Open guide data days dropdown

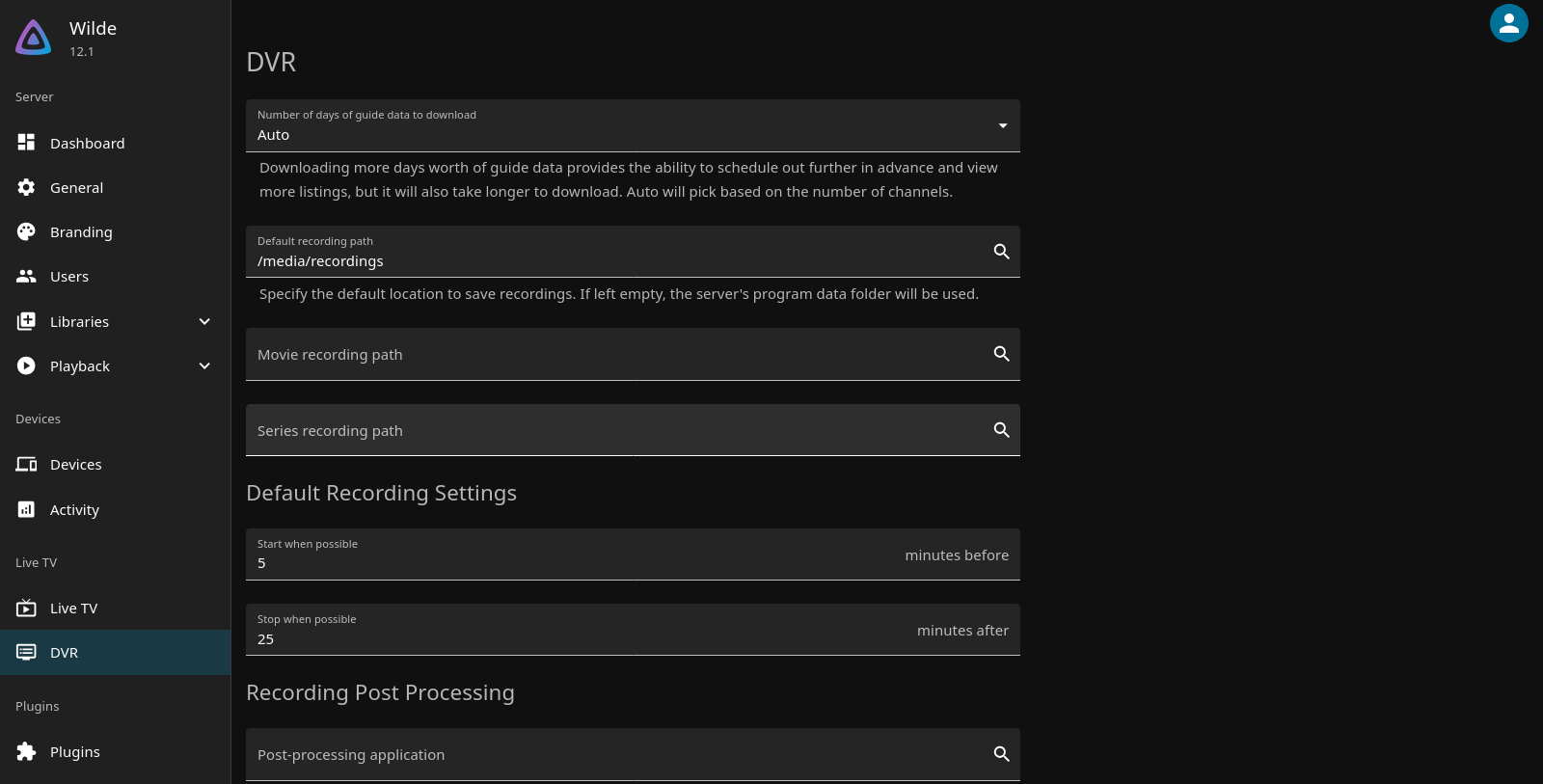(x=633, y=125)
